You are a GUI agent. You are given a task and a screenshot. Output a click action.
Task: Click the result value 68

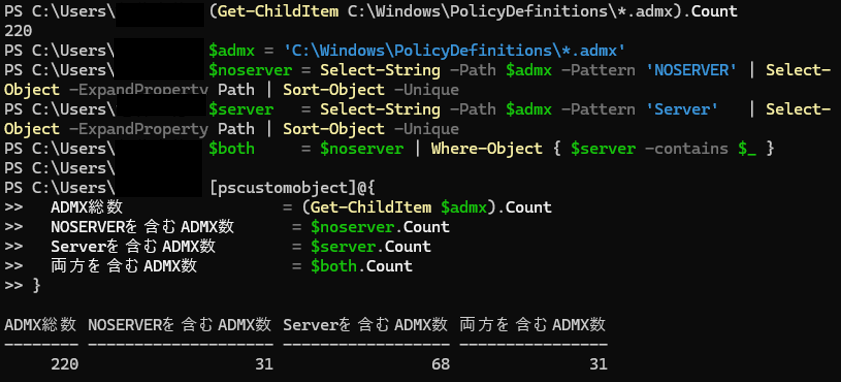coord(440,364)
